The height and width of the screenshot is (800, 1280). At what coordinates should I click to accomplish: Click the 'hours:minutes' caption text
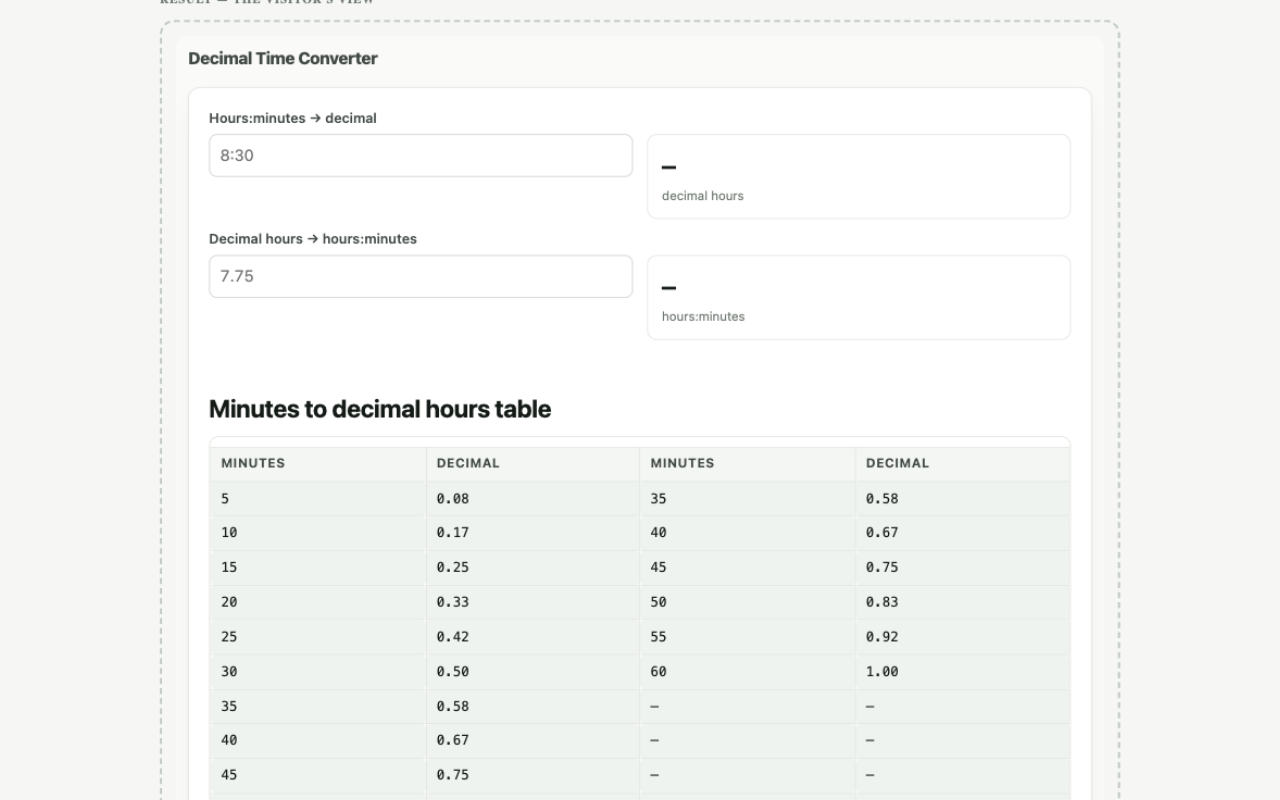click(x=703, y=317)
